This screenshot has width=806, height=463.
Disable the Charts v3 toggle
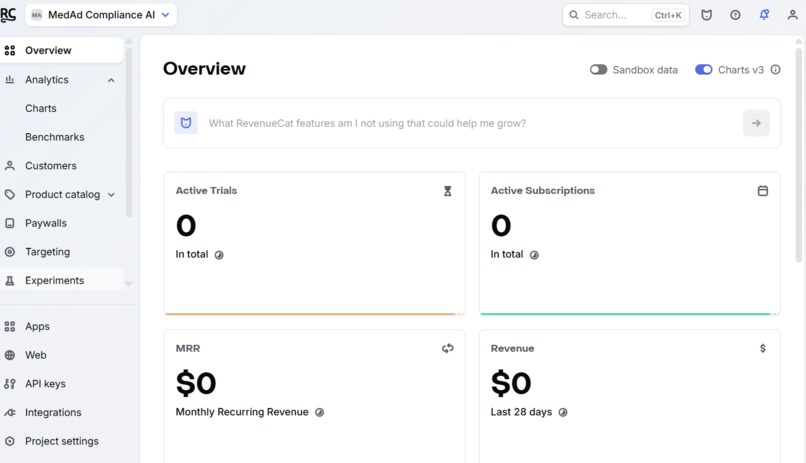tap(704, 70)
